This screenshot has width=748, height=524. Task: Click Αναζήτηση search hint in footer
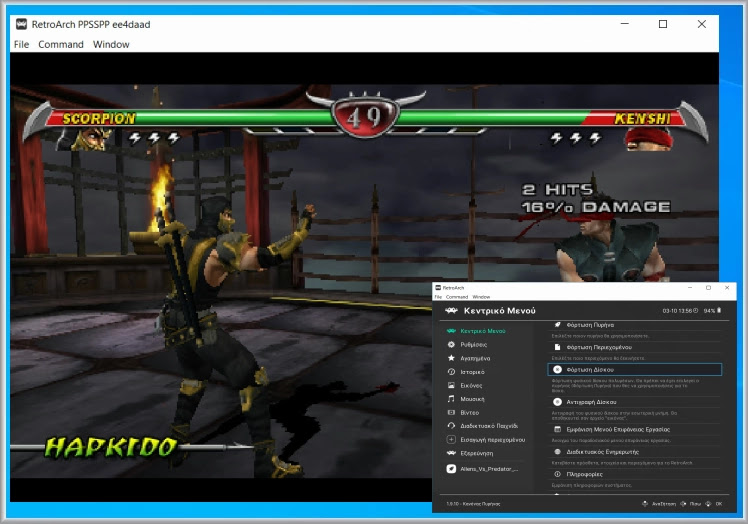pyautogui.click(x=659, y=503)
